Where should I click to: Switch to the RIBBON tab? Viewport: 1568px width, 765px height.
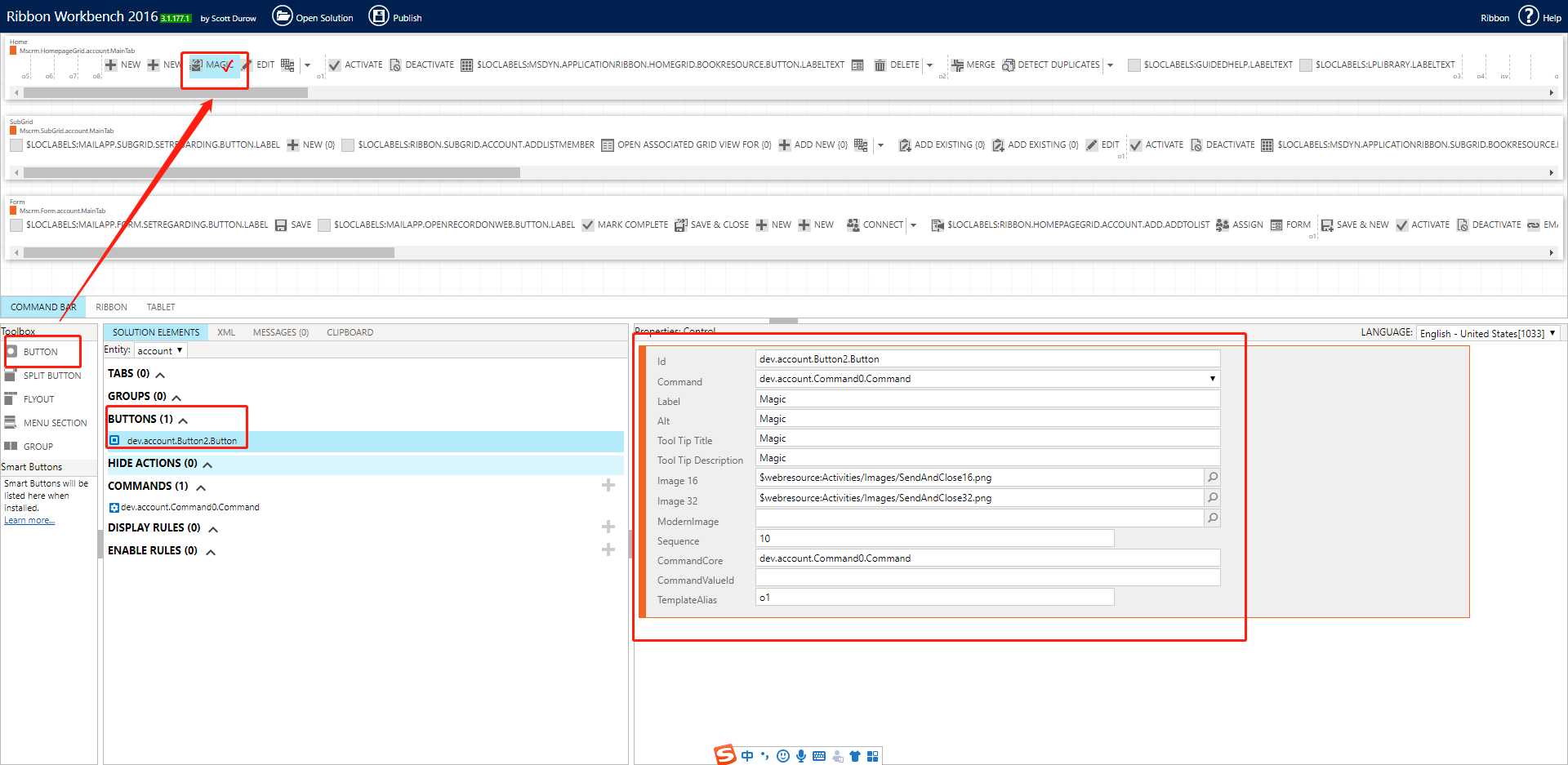point(111,307)
